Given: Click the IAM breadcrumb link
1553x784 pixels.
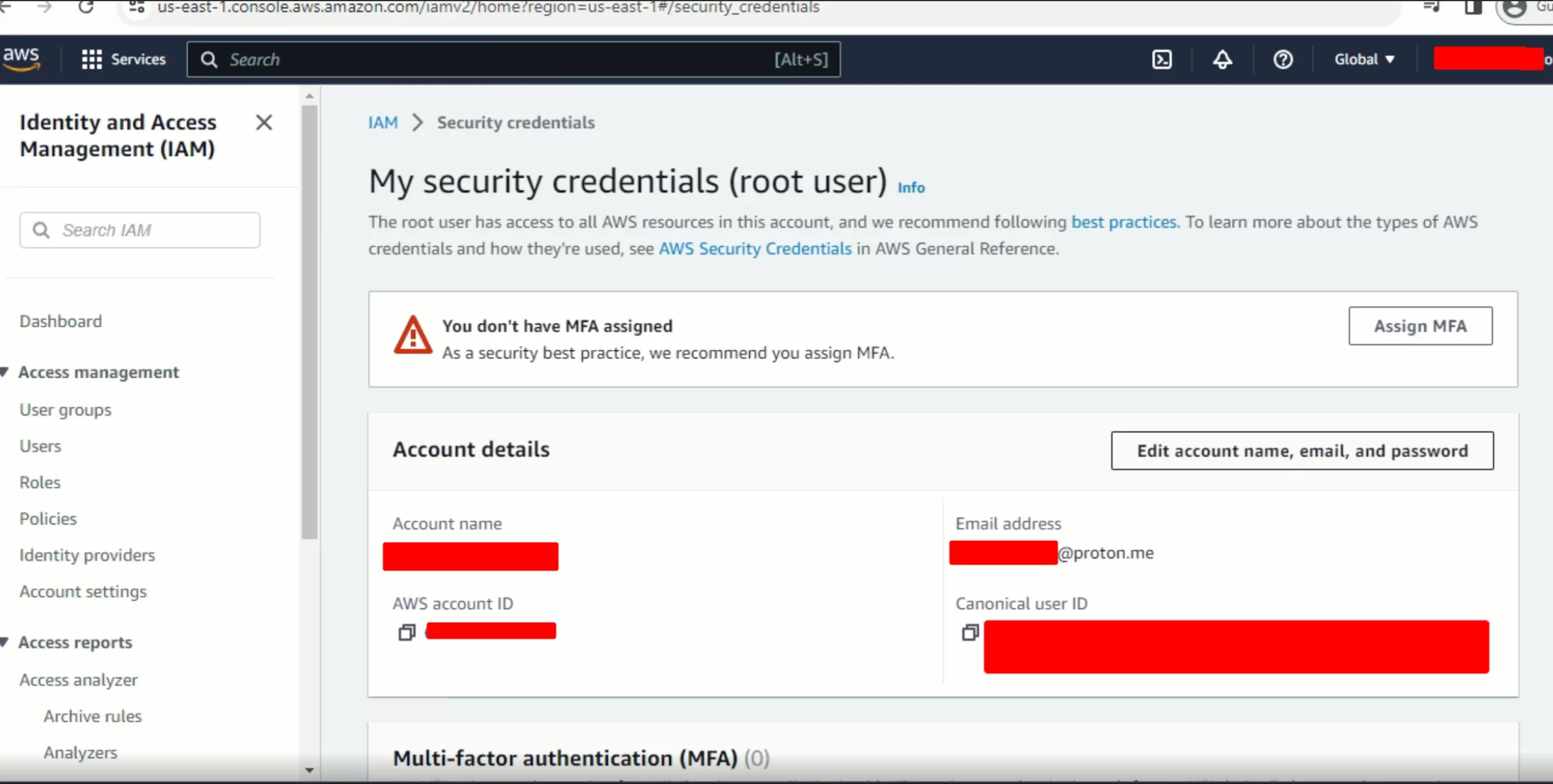Looking at the screenshot, I should coord(383,122).
